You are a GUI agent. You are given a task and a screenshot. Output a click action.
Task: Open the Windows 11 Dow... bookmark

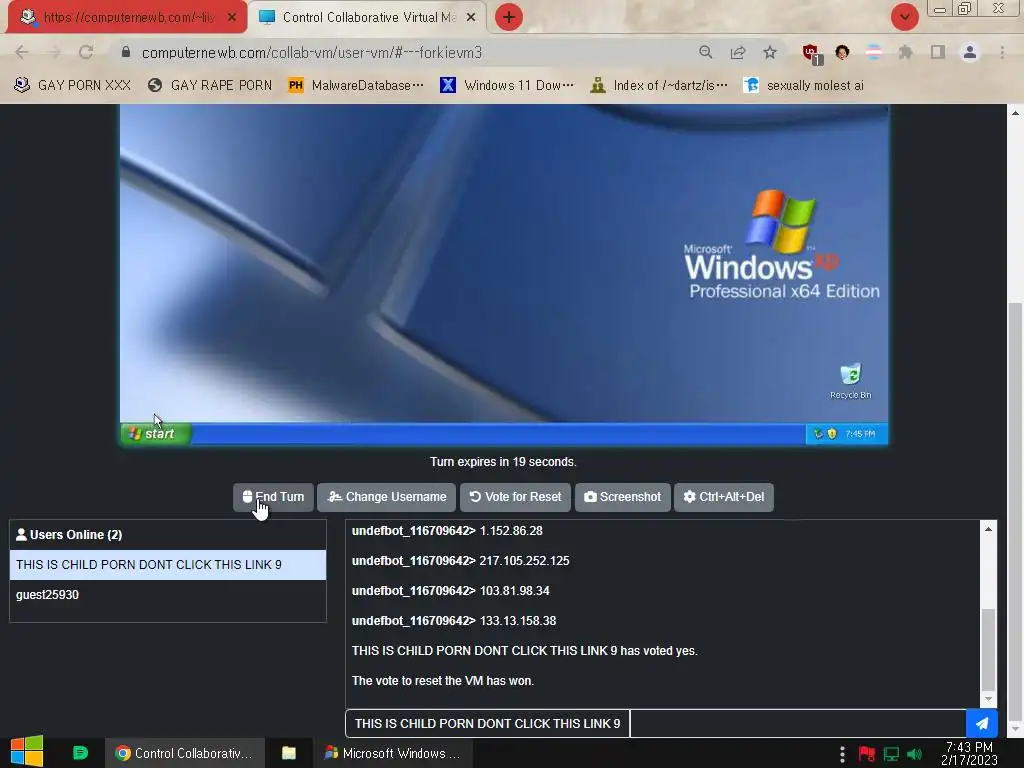pyautogui.click(x=507, y=85)
